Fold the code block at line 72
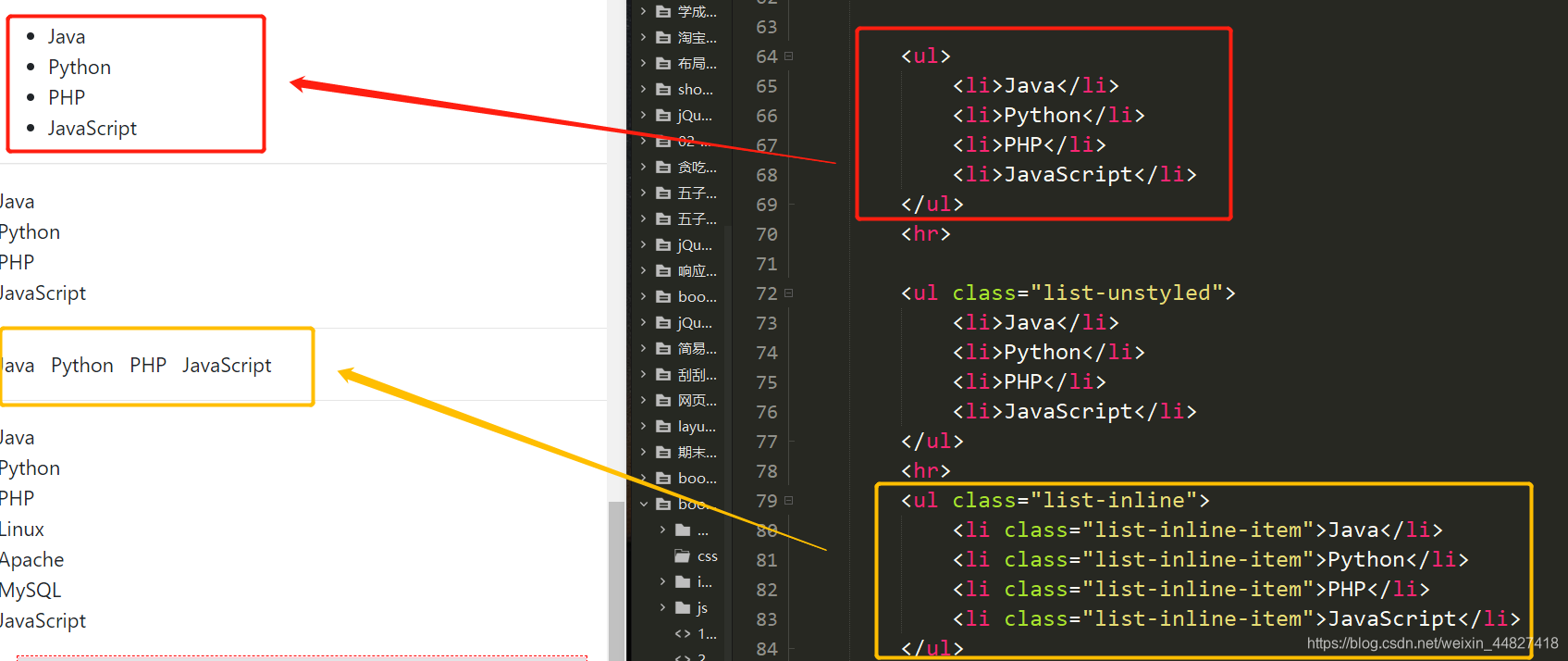Viewport: 1568px width, 661px height. pyautogui.click(x=789, y=293)
